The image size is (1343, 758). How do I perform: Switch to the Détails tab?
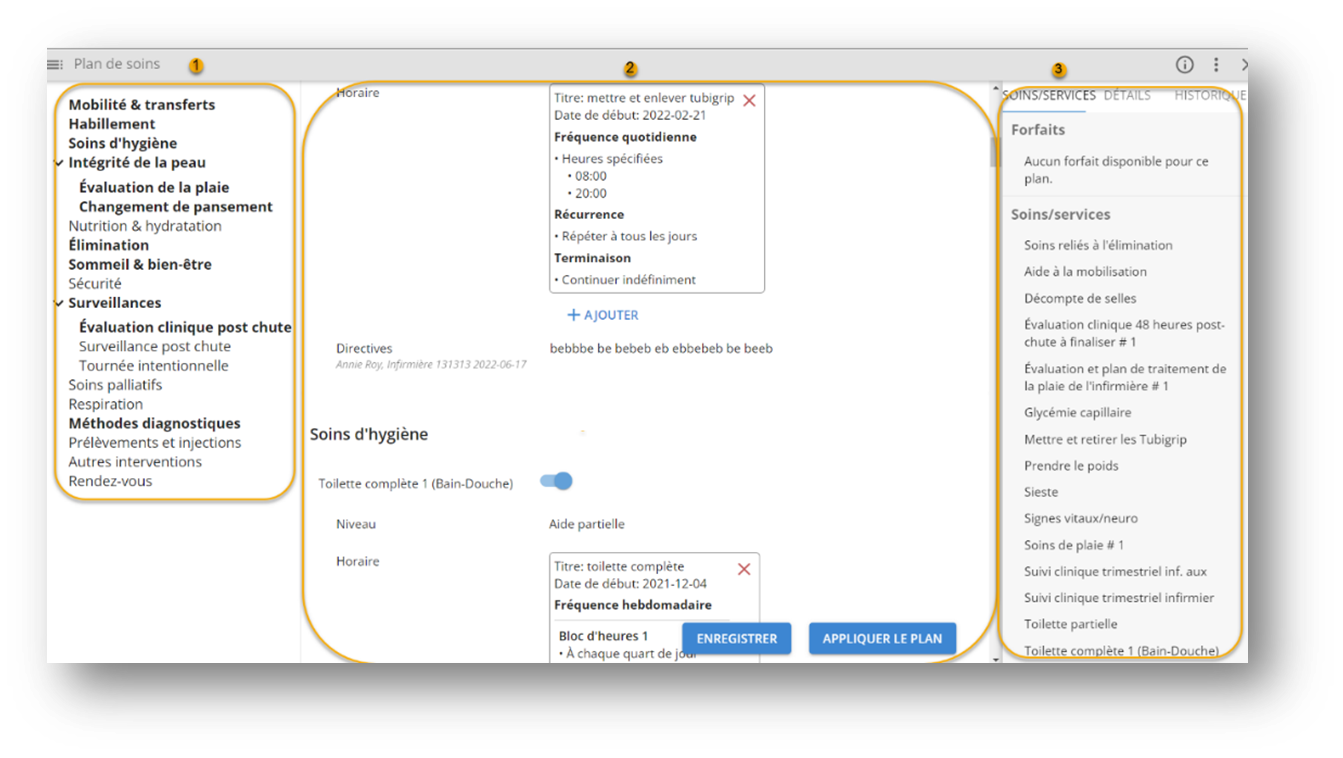[x=1126, y=96]
